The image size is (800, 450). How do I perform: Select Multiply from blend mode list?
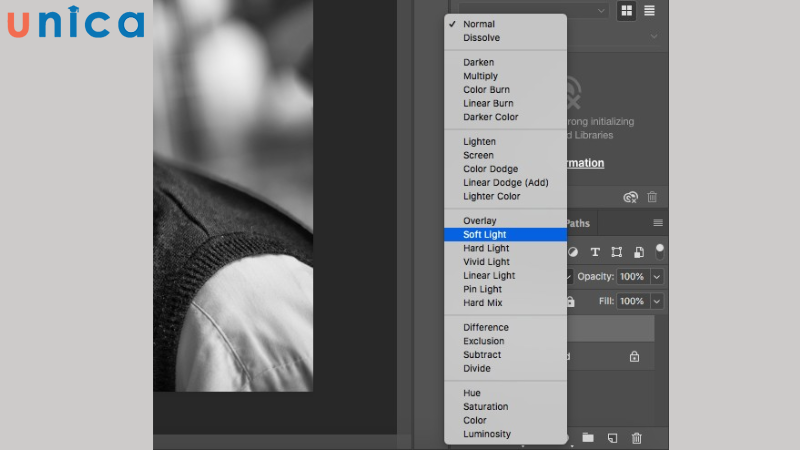tap(480, 76)
